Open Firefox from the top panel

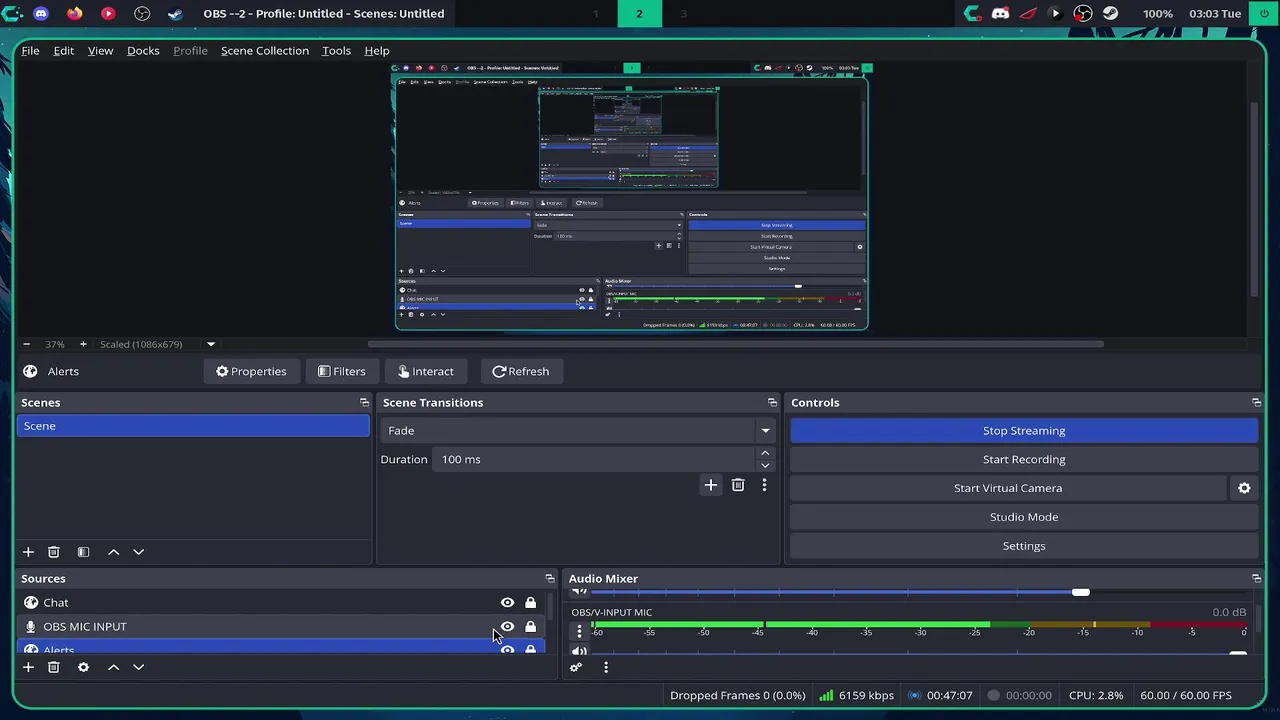click(x=75, y=14)
